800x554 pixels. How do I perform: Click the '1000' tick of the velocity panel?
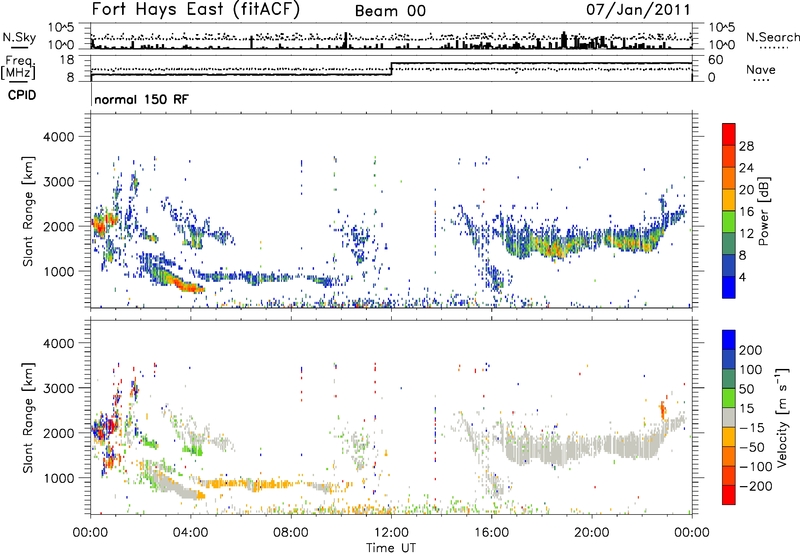pos(58,478)
